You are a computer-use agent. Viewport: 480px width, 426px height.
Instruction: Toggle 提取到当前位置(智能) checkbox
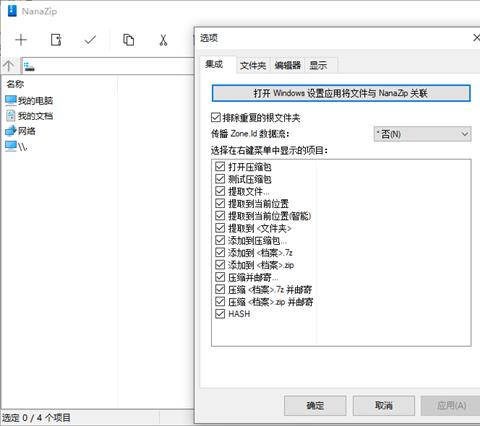coord(220,216)
